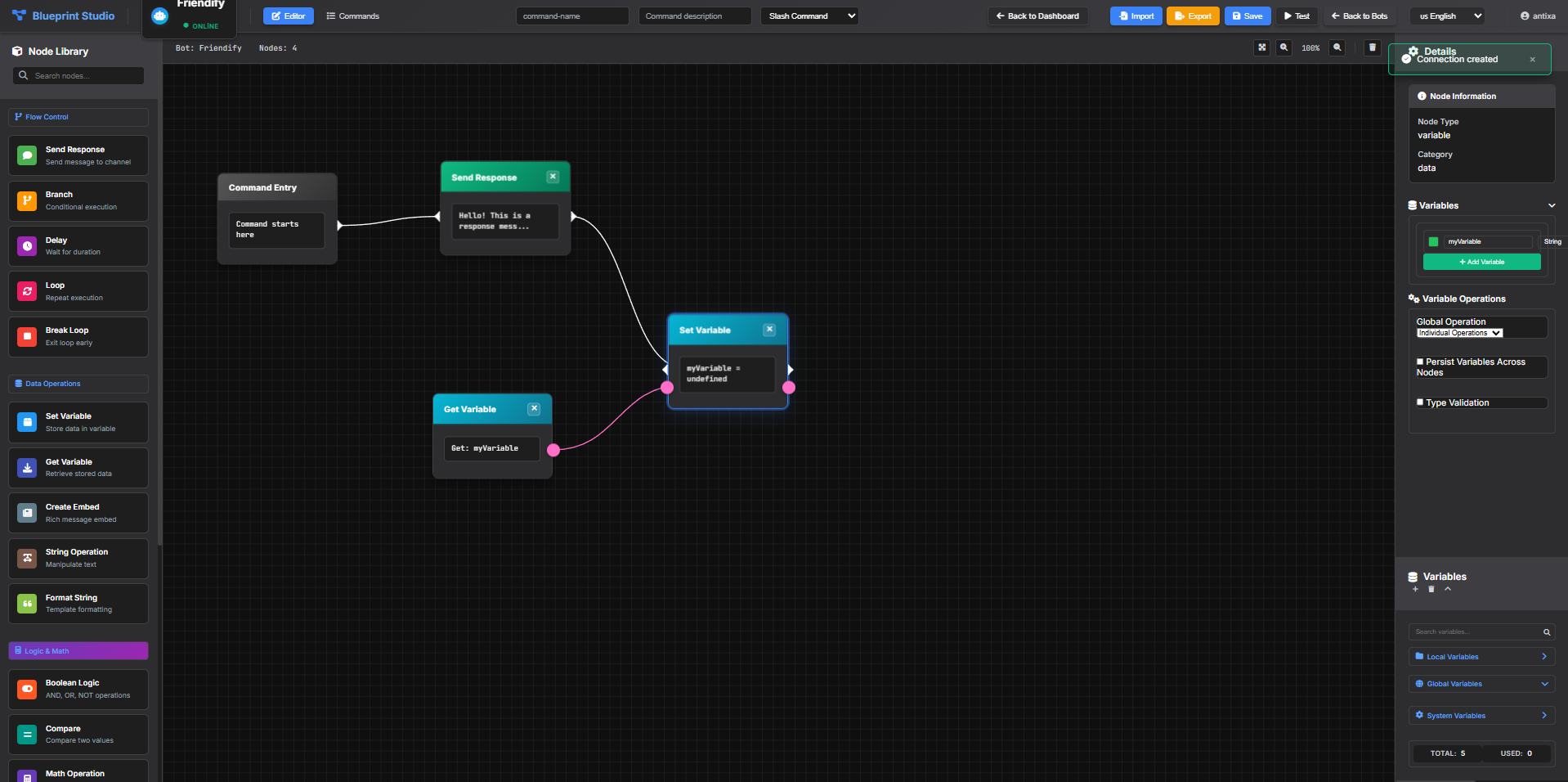
Task: Click the green color swatch for myVariable
Action: 1433,241
